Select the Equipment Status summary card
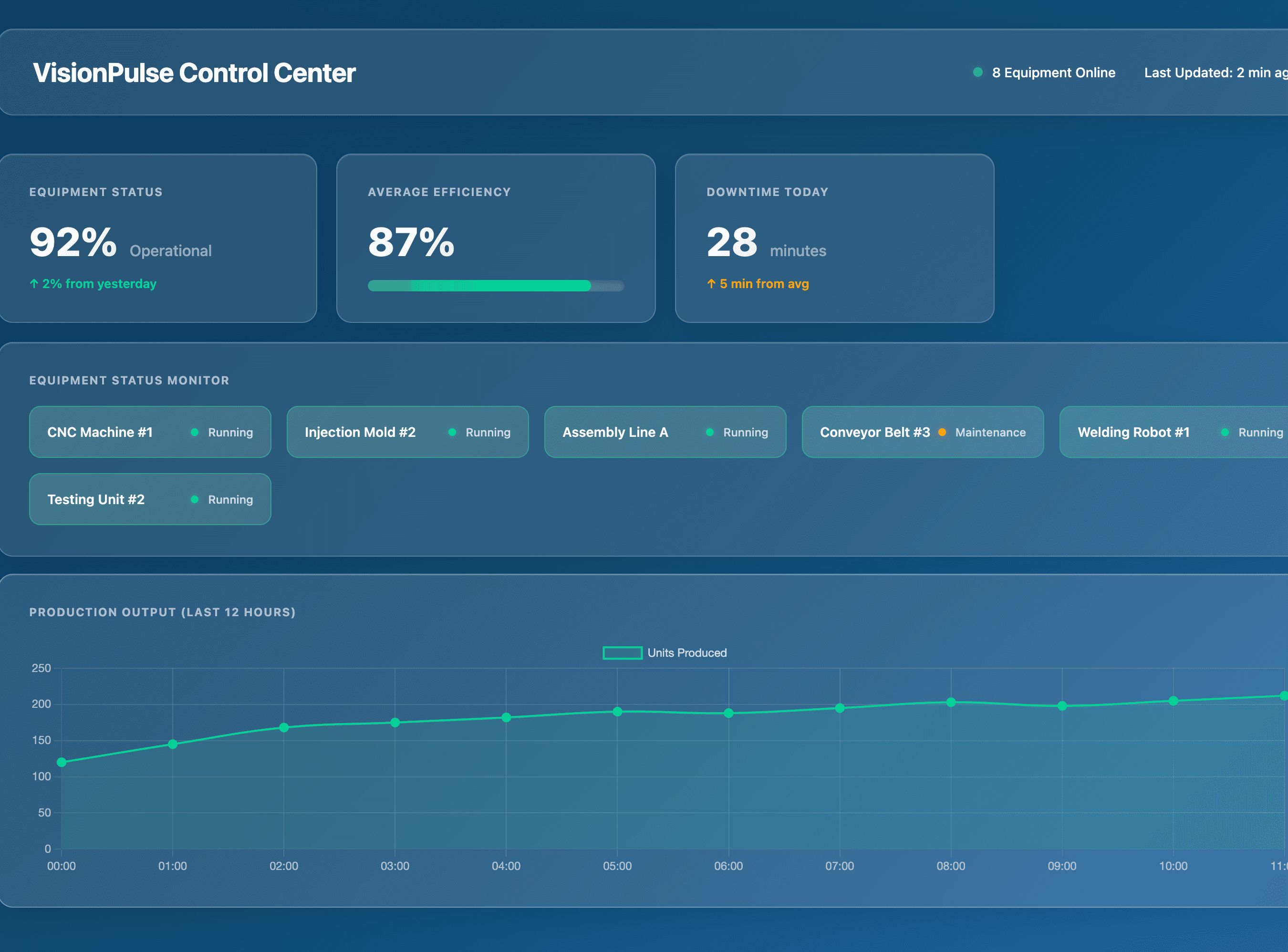 (x=158, y=238)
